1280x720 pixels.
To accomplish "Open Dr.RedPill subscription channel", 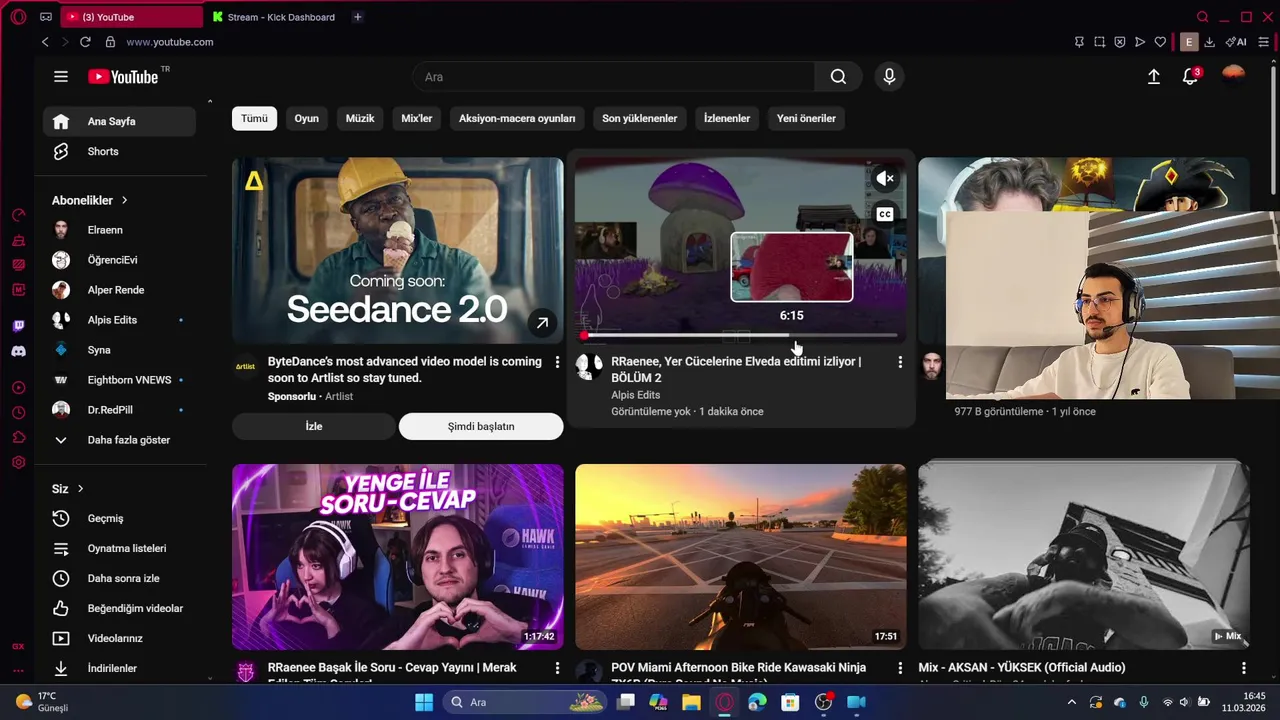I will pos(119,410).
